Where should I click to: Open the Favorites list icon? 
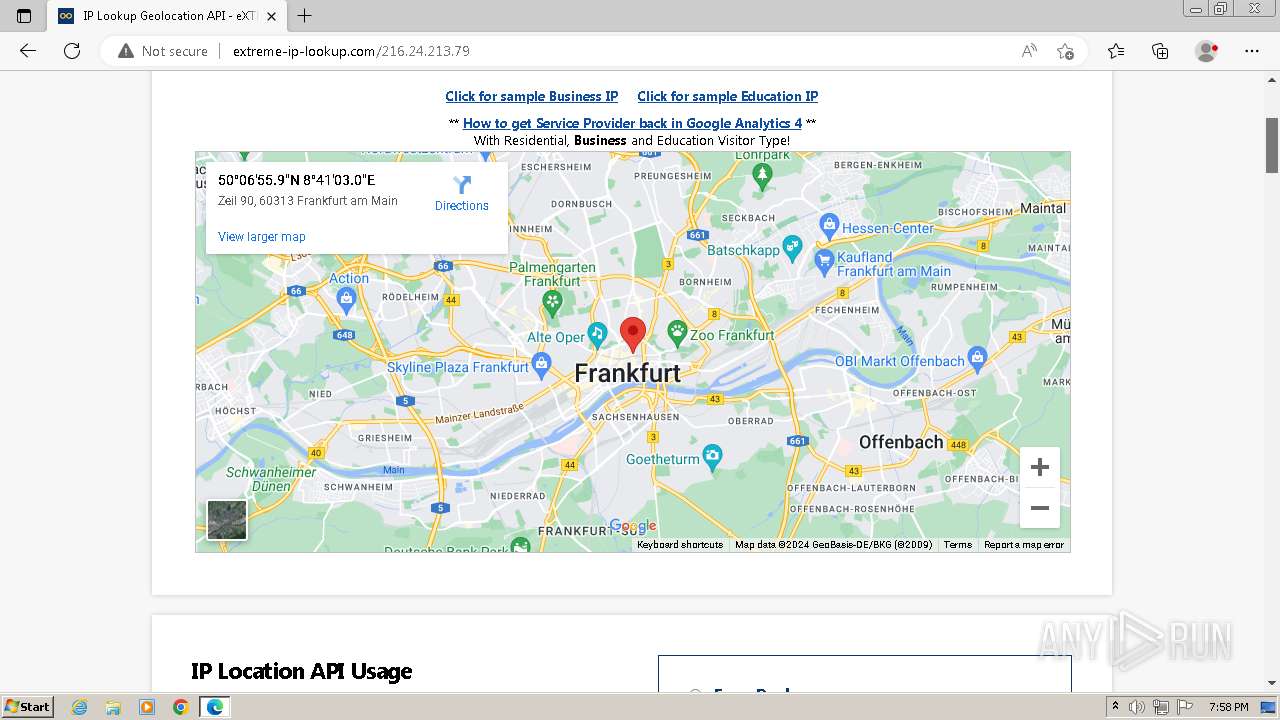point(1116,51)
